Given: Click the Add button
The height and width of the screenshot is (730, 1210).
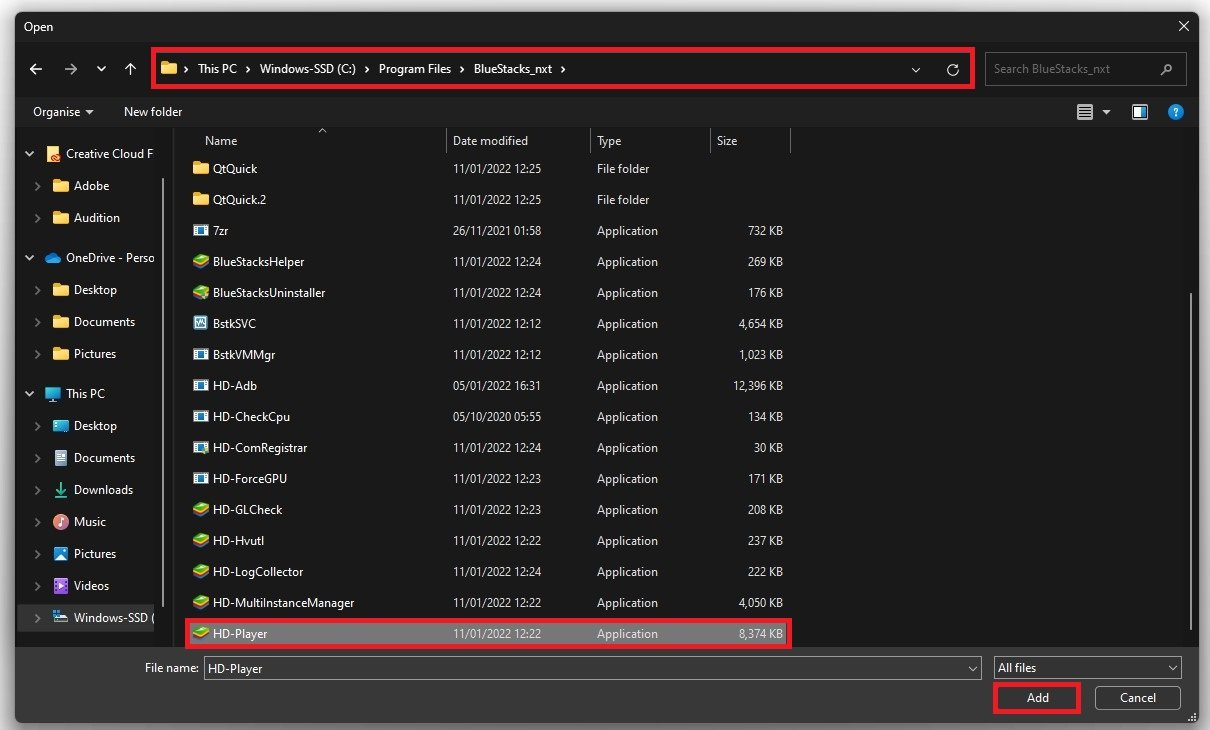Looking at the screenshot, I should click(x=1037, y=698).
